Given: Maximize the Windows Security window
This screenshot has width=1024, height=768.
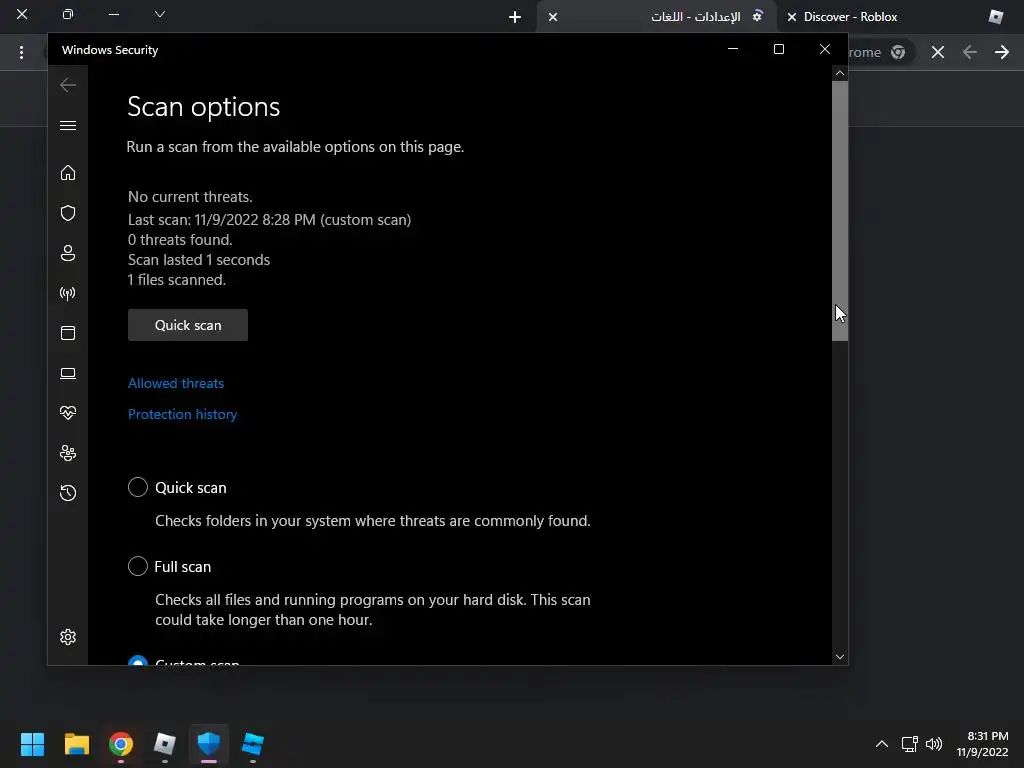Looking at the screenshot, I should coord(778,49).
